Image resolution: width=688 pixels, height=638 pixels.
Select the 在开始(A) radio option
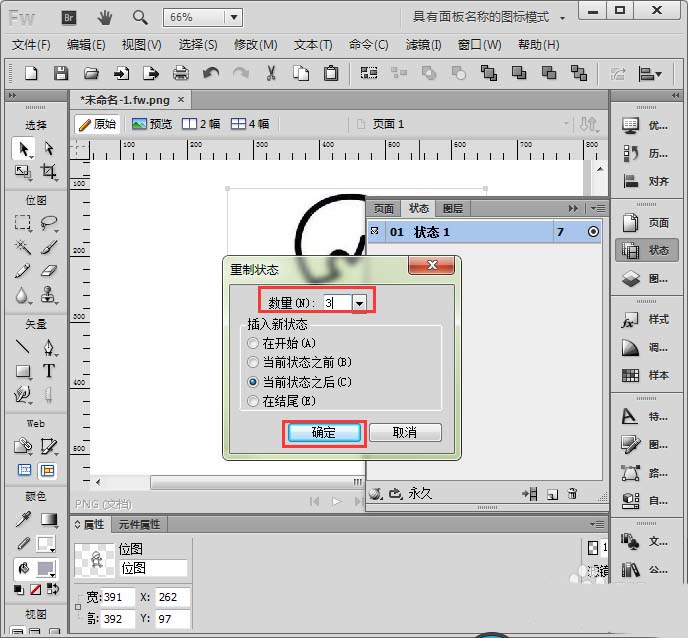click(x=253, y=343)
